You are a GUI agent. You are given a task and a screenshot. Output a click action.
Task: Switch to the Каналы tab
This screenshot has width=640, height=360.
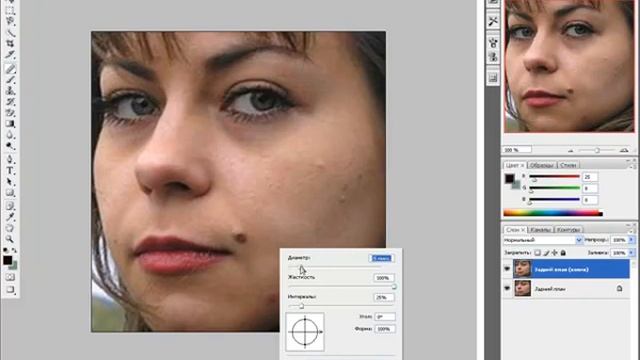[541, 230]
